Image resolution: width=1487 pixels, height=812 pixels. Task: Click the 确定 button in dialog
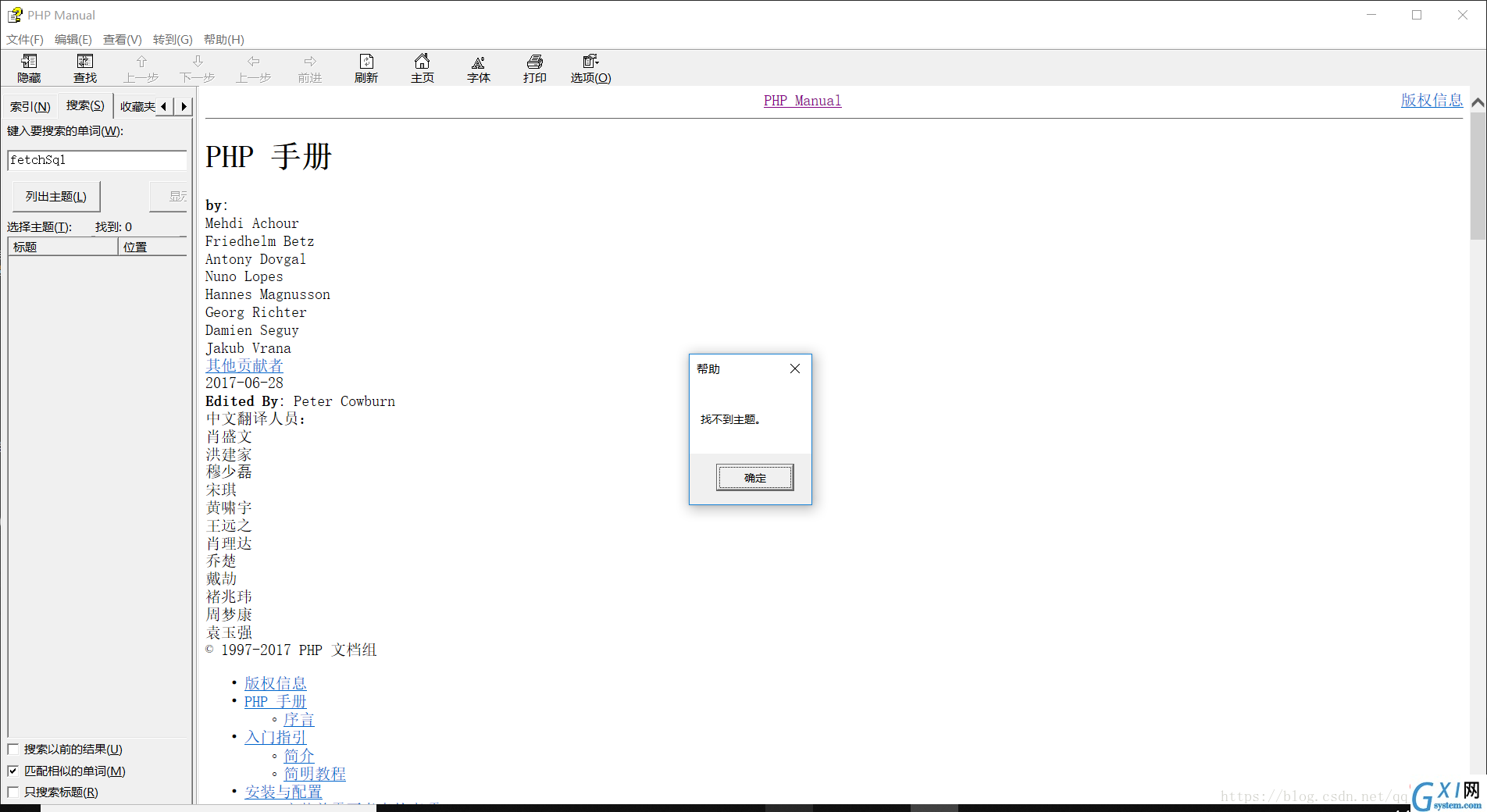755,478
